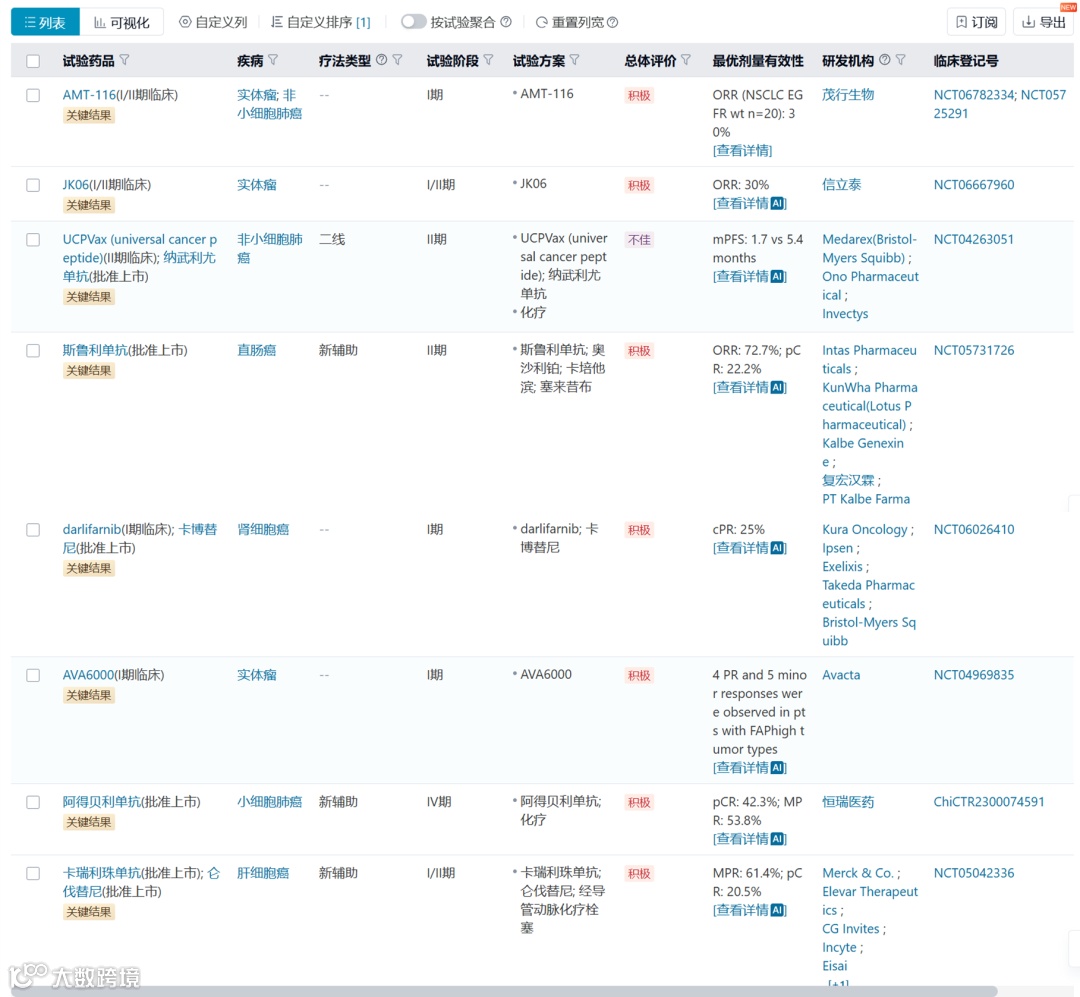Open registry ChiCTR2300074591
This screenshot has width=1080, height=997.
989,802
